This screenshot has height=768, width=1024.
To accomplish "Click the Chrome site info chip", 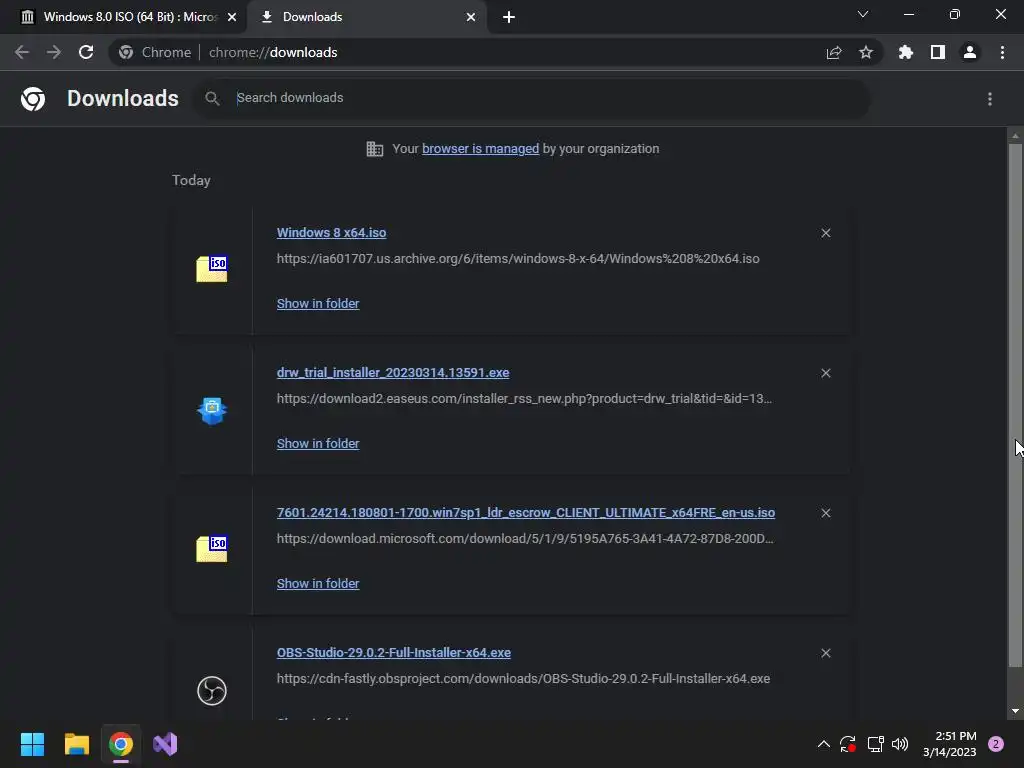I will tap(155, 52).
